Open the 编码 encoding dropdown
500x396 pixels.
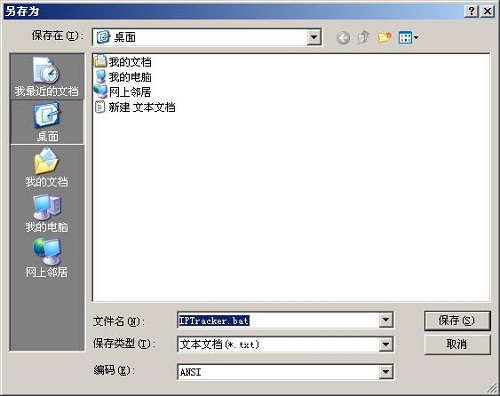click(x=386, y=372)
